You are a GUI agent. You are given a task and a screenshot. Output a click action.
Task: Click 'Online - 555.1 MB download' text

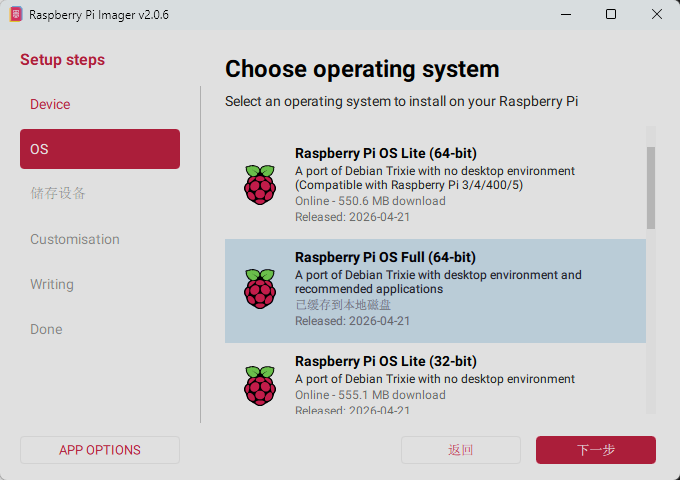pyautogui.click(x=370, y=395)
